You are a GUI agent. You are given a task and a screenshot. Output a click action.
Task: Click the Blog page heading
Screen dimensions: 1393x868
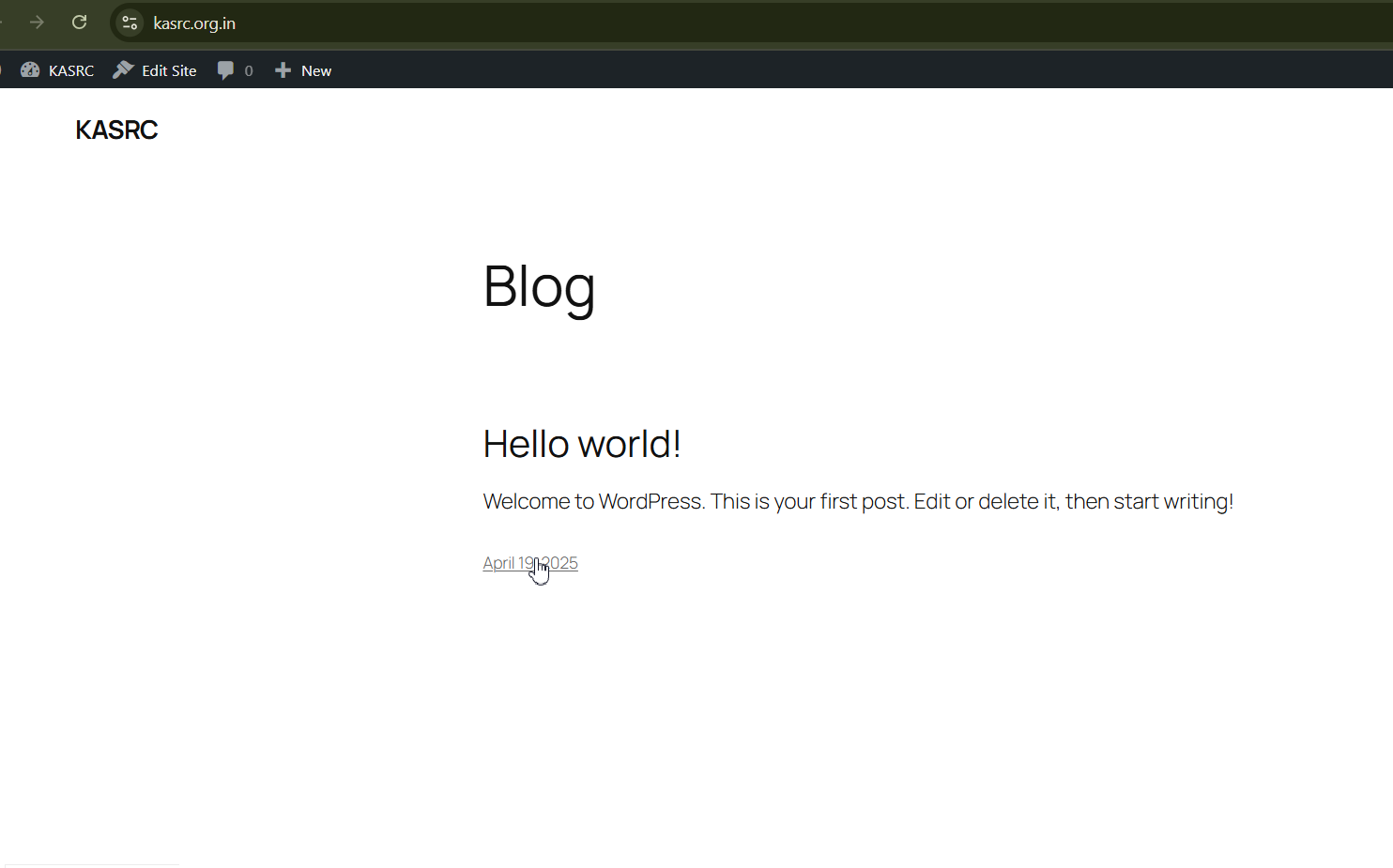pos(539,286)
